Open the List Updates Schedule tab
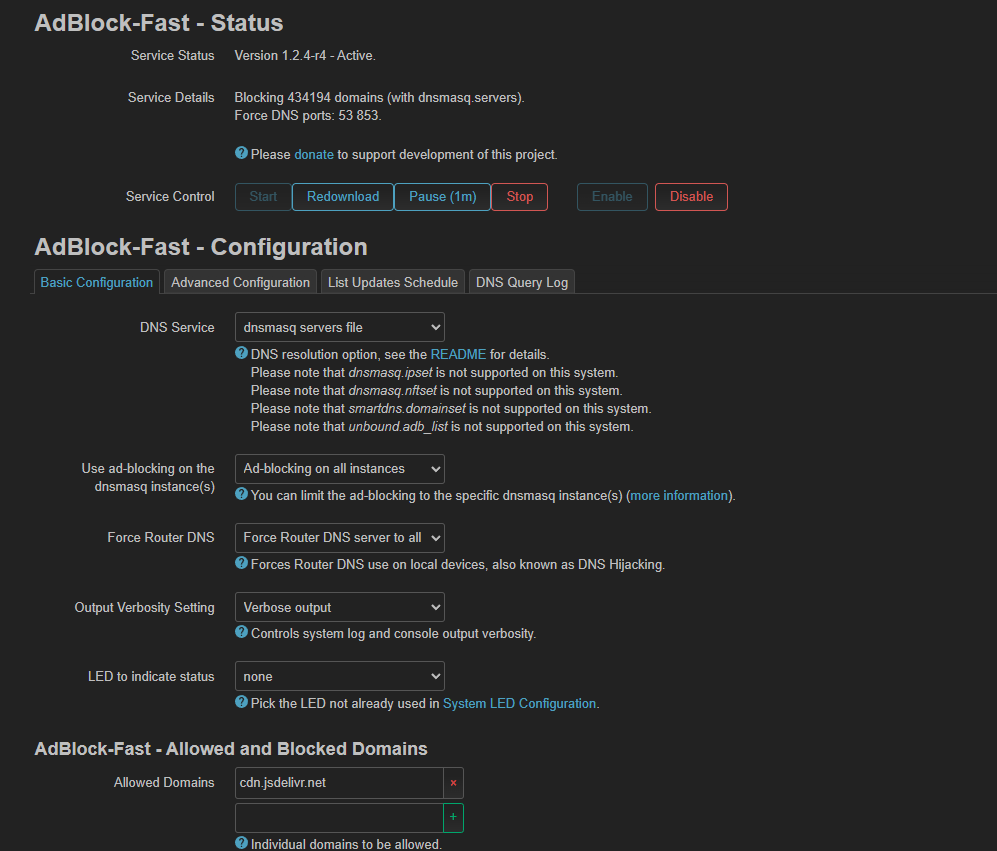This screenshot has width=997, height=851. click(393, 282)
